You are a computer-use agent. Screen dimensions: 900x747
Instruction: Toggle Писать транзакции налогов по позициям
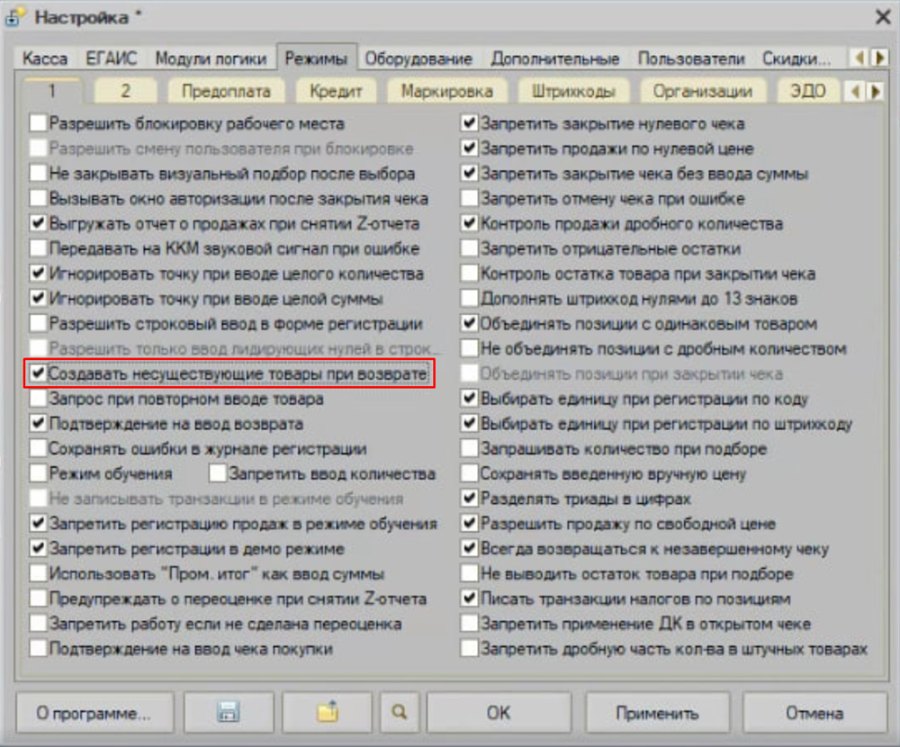pos(470,598)
